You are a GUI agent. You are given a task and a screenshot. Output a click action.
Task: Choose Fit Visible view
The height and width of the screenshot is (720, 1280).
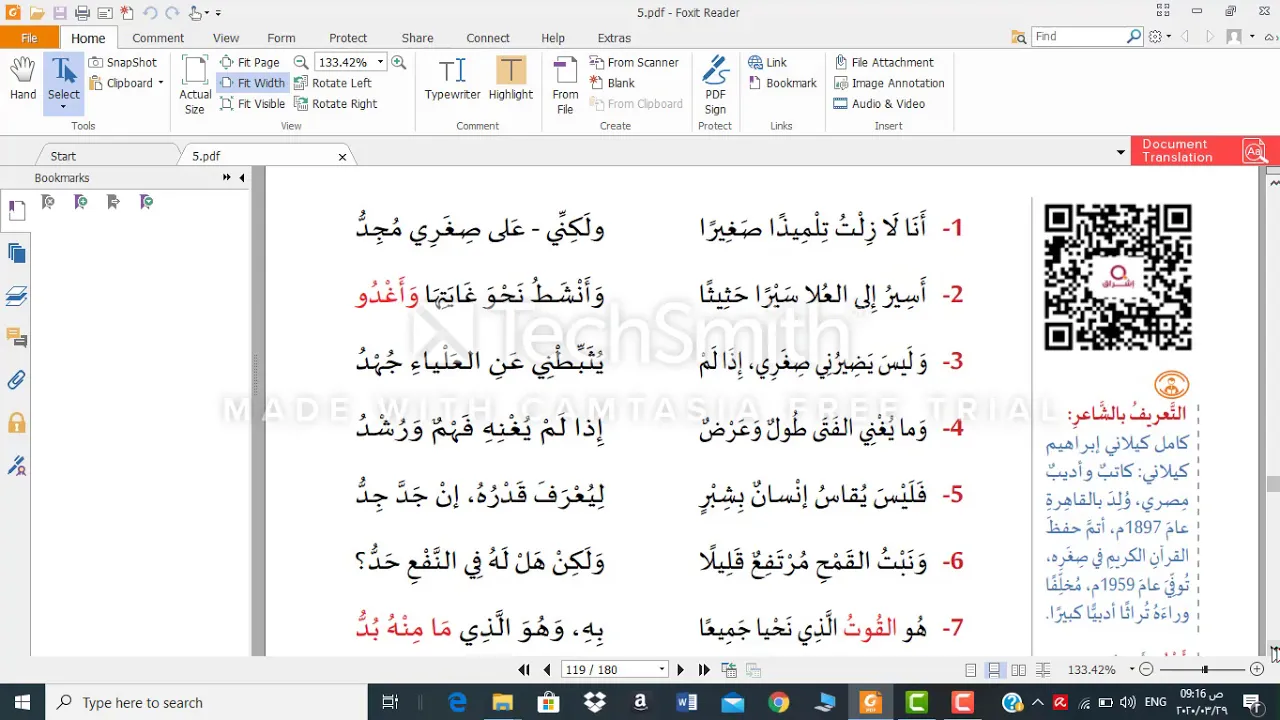pyautogui.click(x=252, y=104)
